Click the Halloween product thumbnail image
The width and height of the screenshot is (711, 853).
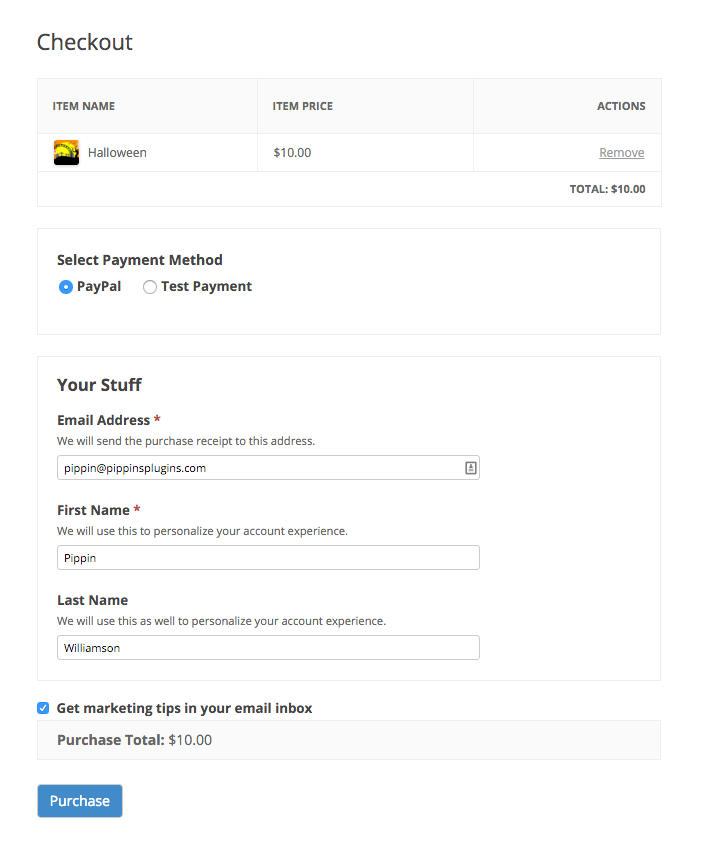[66, 153]
